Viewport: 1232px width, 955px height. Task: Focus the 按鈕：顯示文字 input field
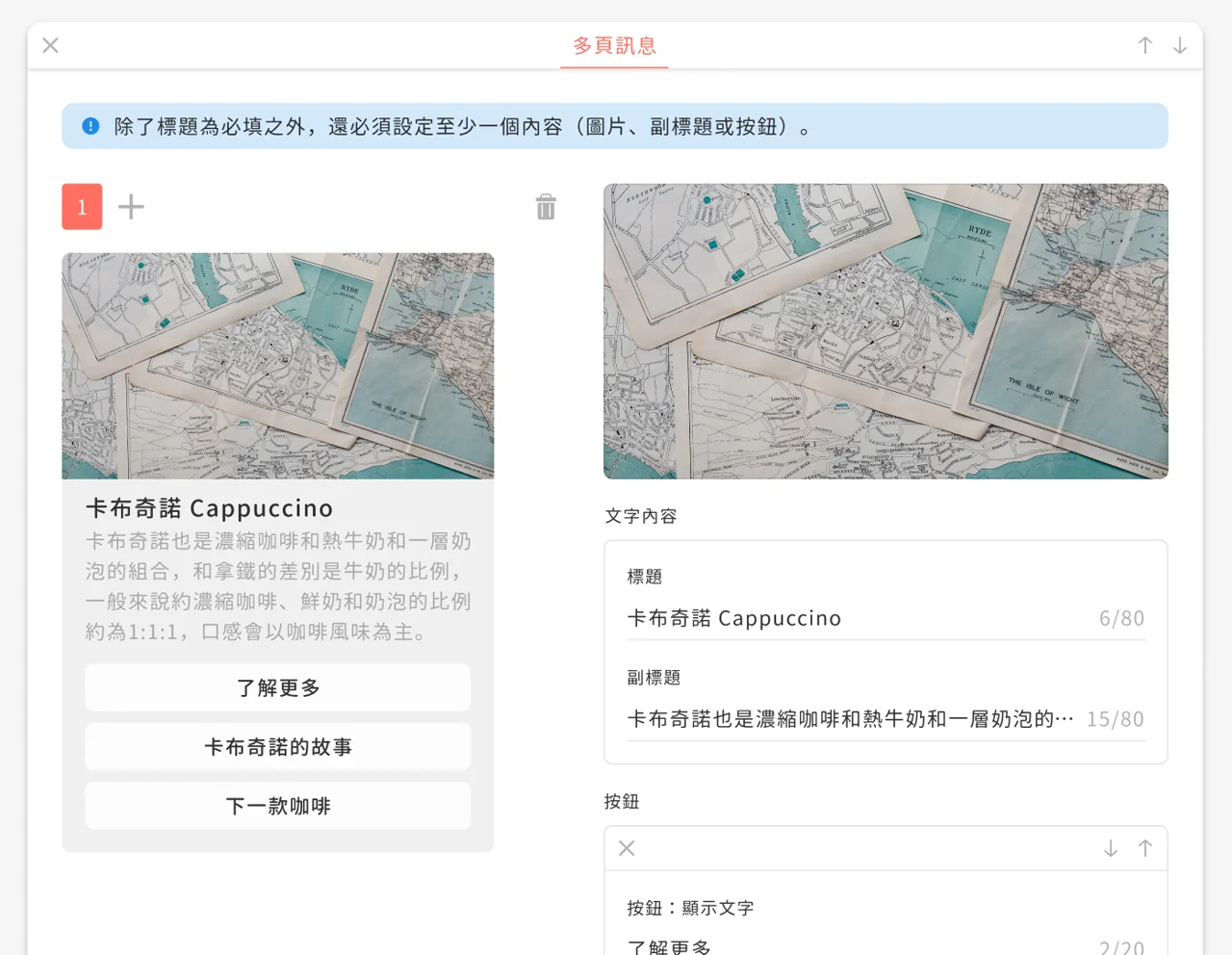(885, 947)
